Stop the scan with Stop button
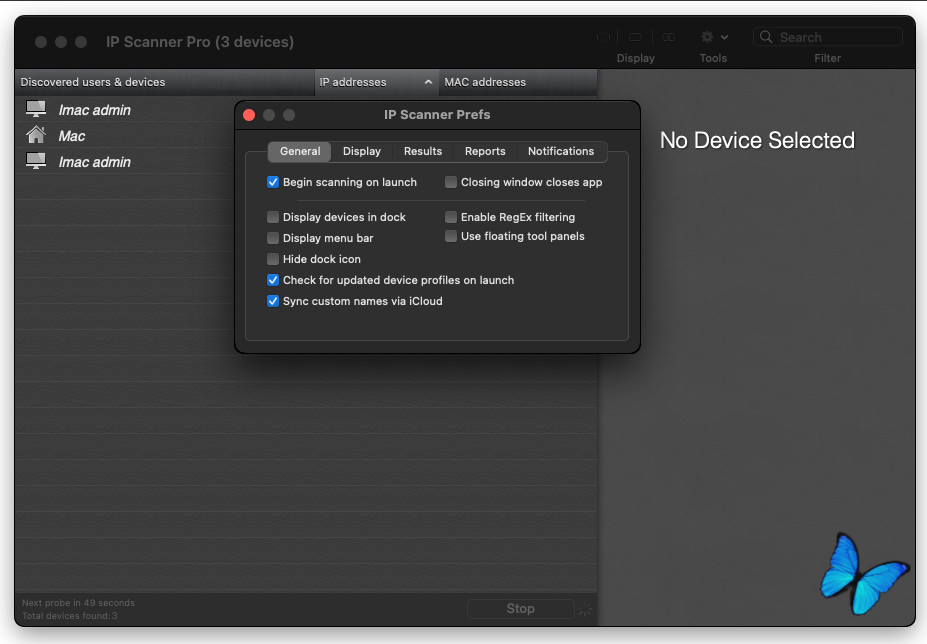 pyautogui.click(x=520, y=609)
